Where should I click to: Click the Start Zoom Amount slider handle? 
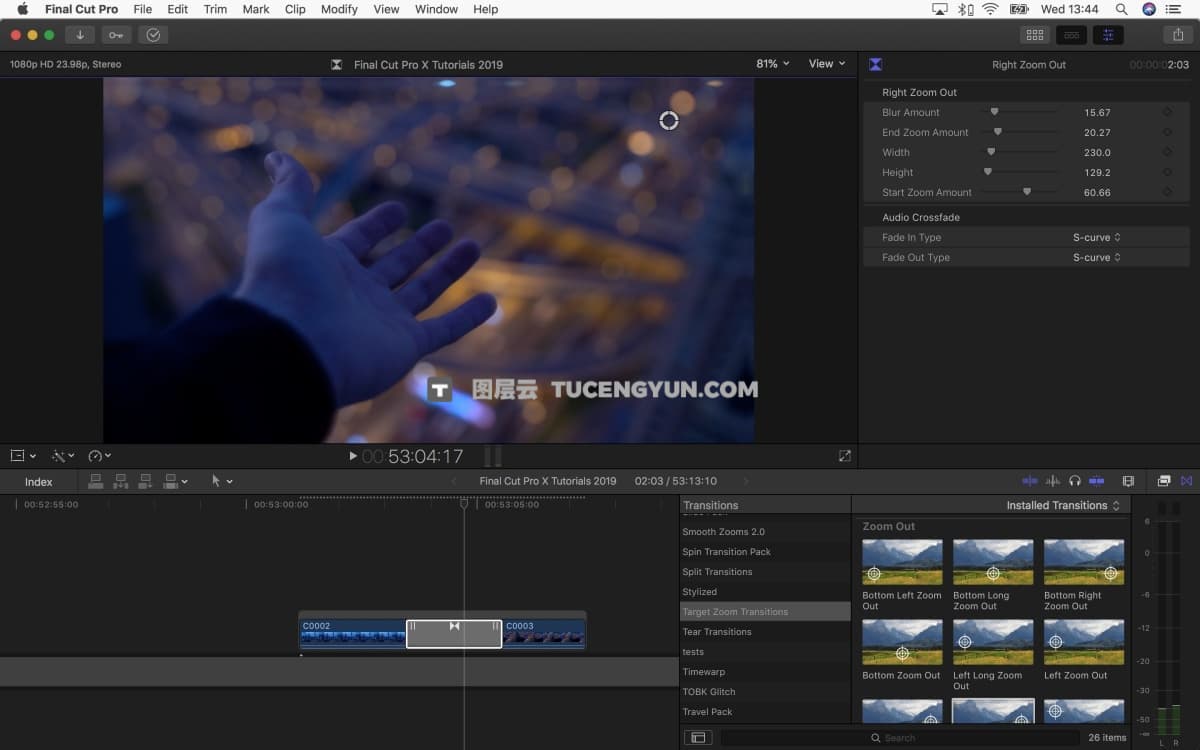tap(1026, 192)
